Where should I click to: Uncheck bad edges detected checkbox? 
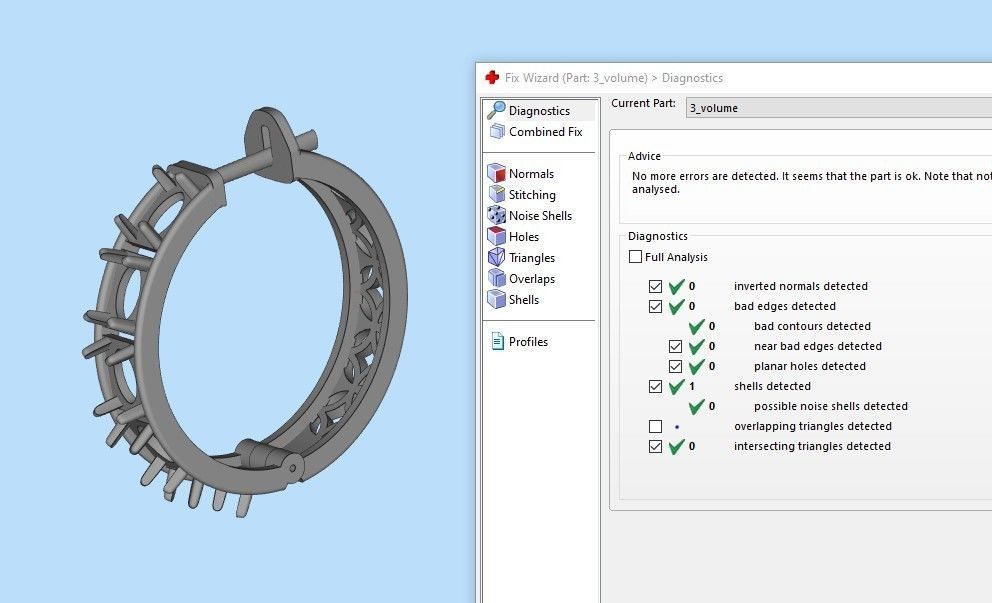point(655,306)
